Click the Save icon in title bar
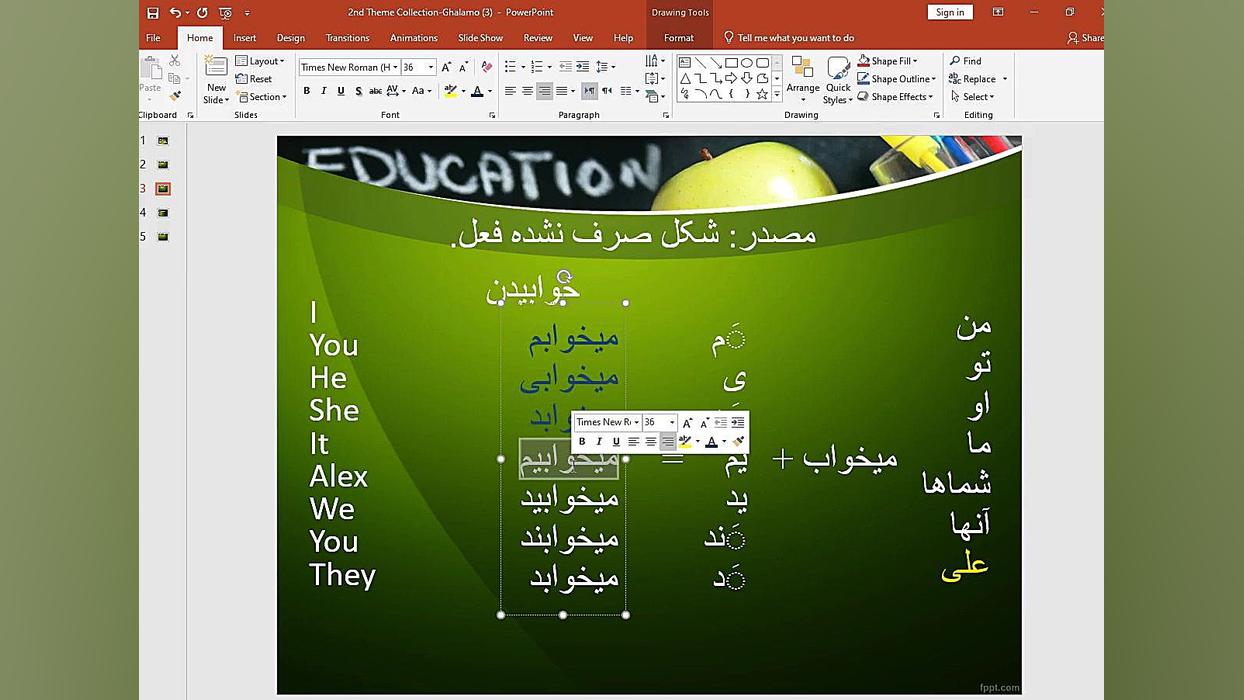Image resolution: width=1244 pixels, height=700 pixels. (153, 13)
